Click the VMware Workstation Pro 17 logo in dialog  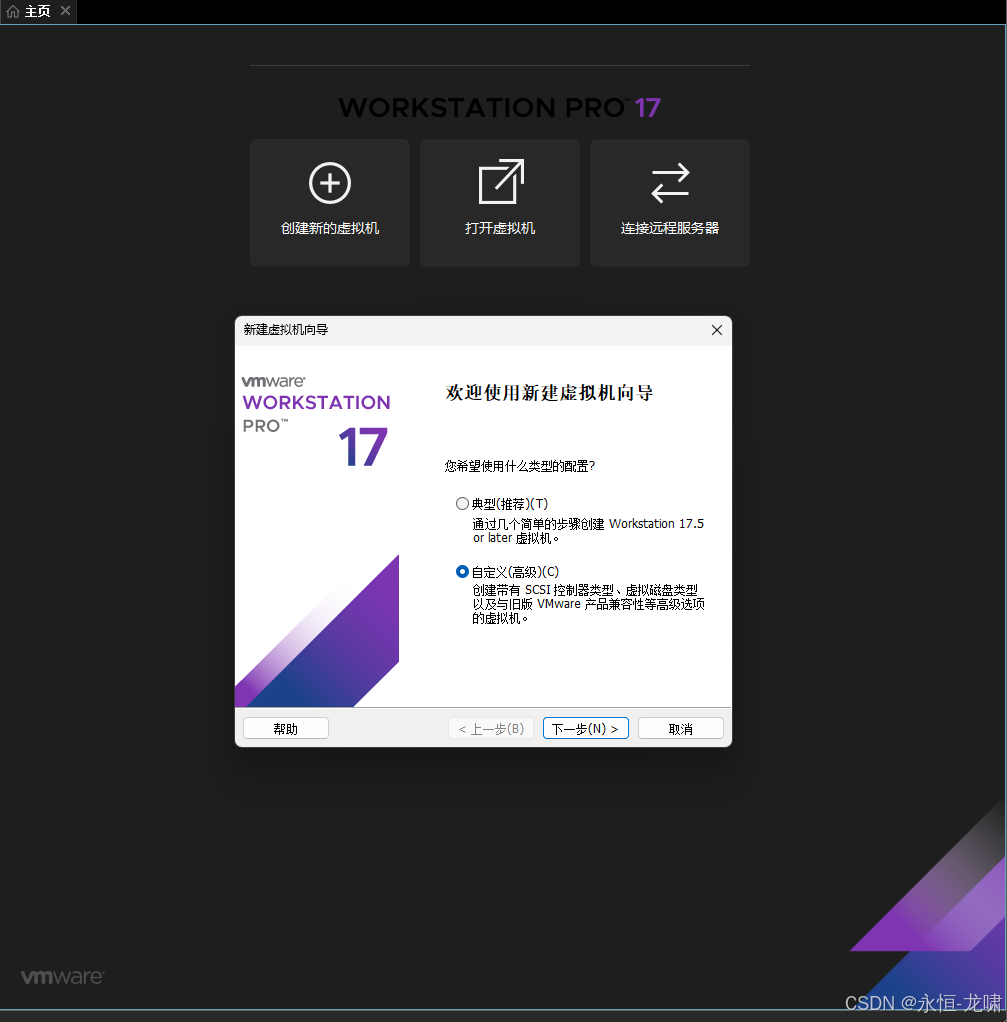pyautogui.click(x=316, y=420)
